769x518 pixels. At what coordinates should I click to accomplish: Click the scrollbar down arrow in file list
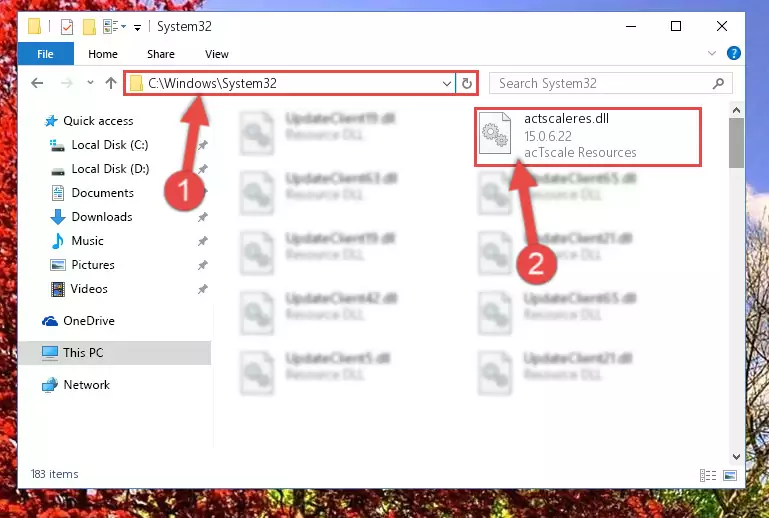pyautogui.click(x=736, y=457)
